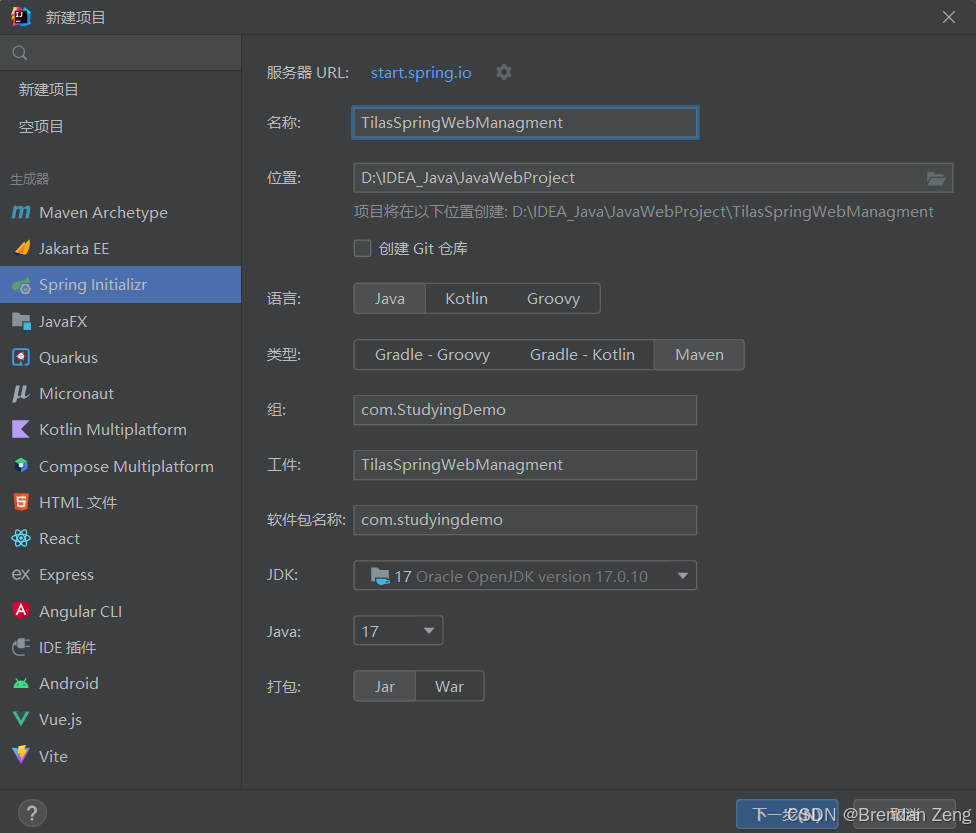This screenshot has height=833, width=976.
Task: Select Kotlin as the language
Action: pos(466,298)
